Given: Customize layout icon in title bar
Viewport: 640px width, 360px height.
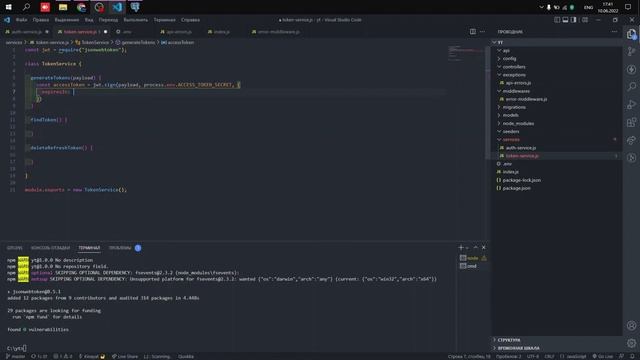Looking at the screenshot, I should pos(585,20).
